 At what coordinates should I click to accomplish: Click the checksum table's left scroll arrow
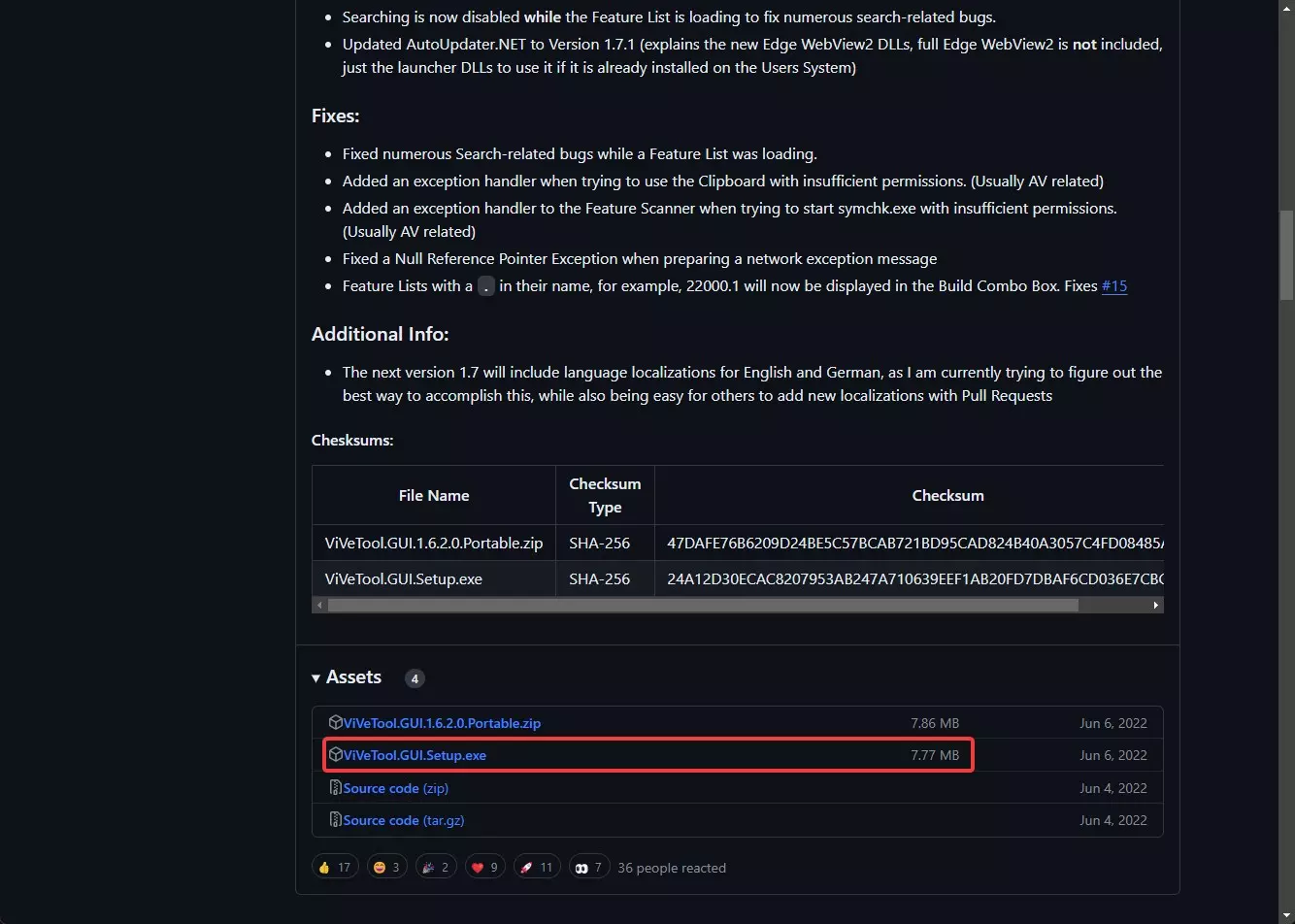319,605
